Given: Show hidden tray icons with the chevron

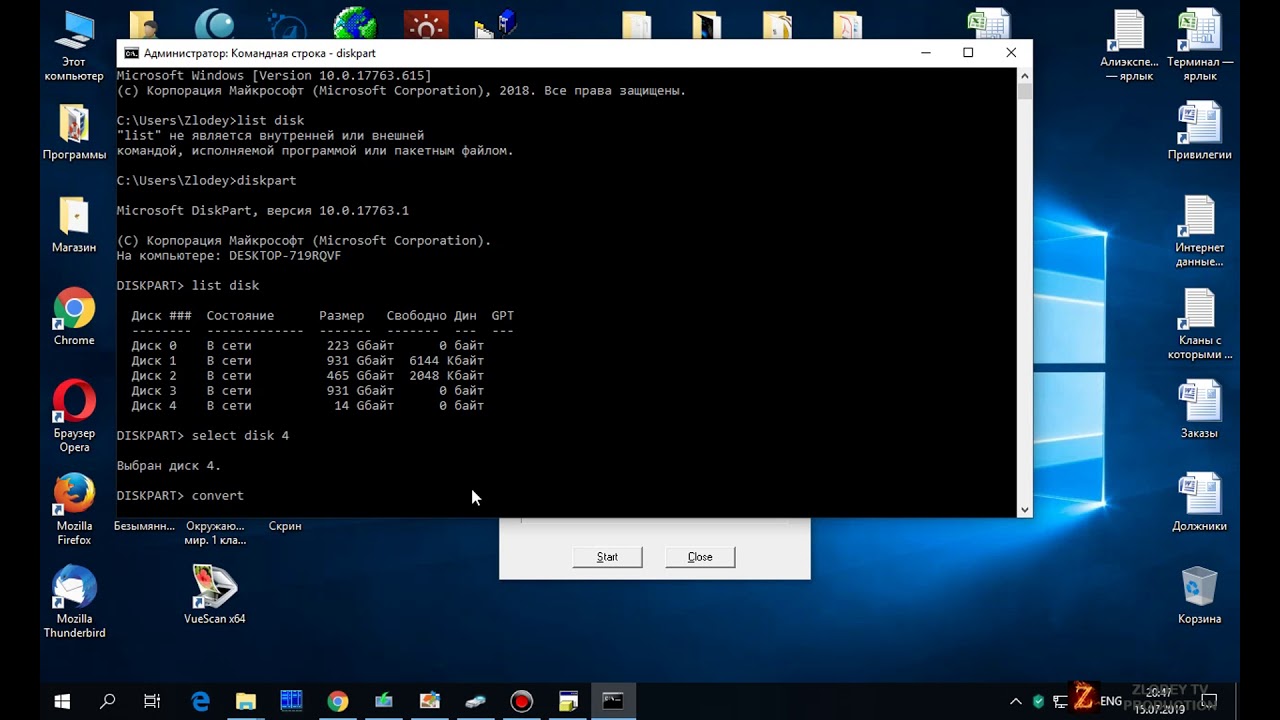Looking at the screenshot, I should coord(1016,701).
